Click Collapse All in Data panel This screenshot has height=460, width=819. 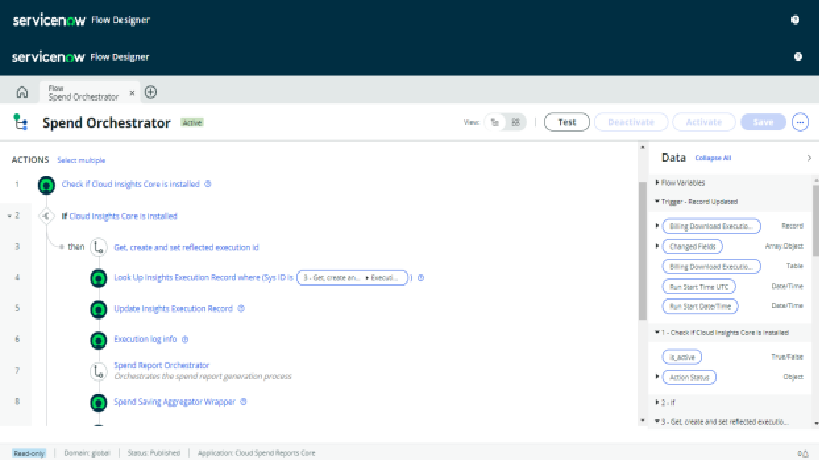tap(713, 158)
